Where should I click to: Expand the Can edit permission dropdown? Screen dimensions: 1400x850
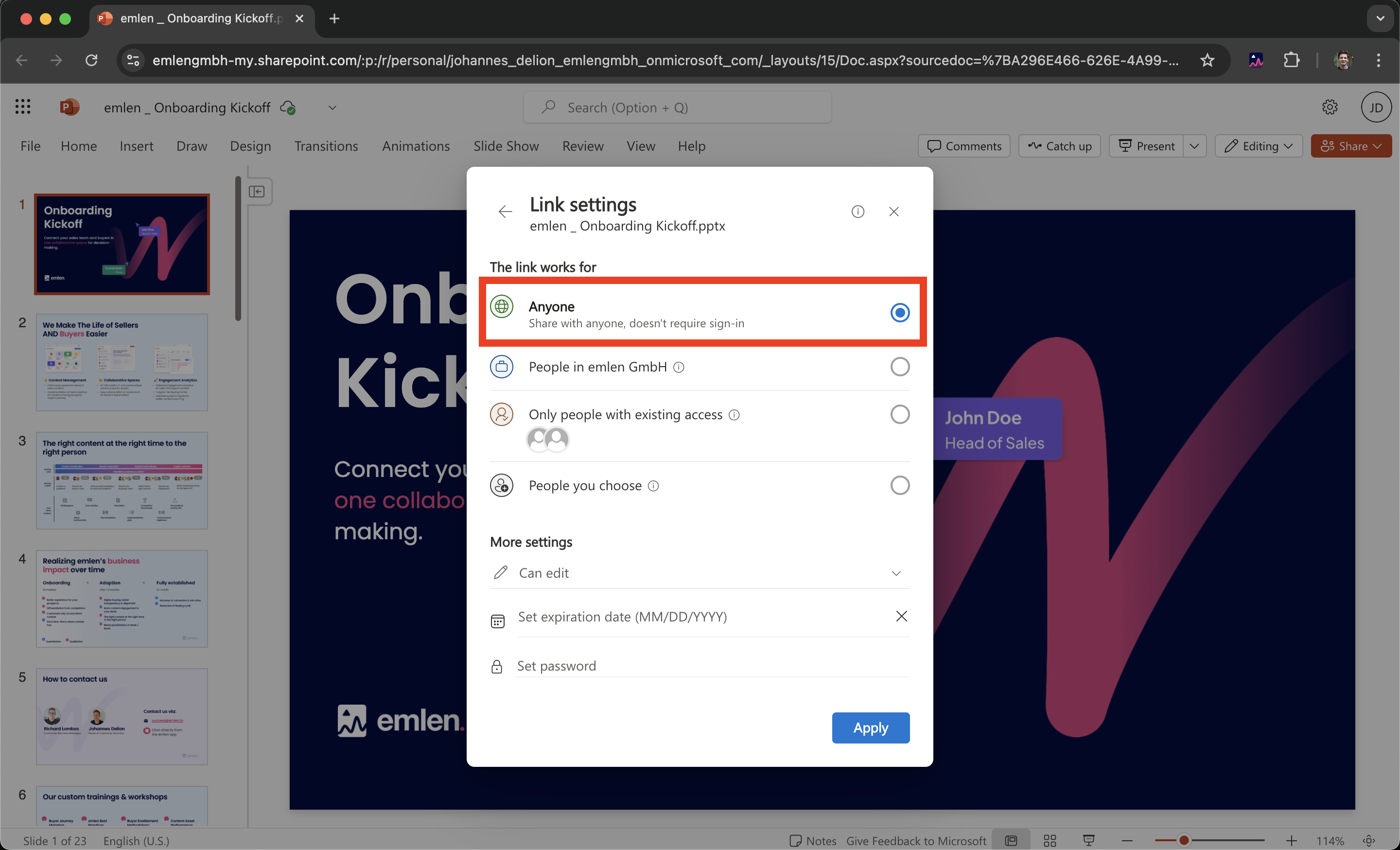pyautogui.click(x=896, y=573)
